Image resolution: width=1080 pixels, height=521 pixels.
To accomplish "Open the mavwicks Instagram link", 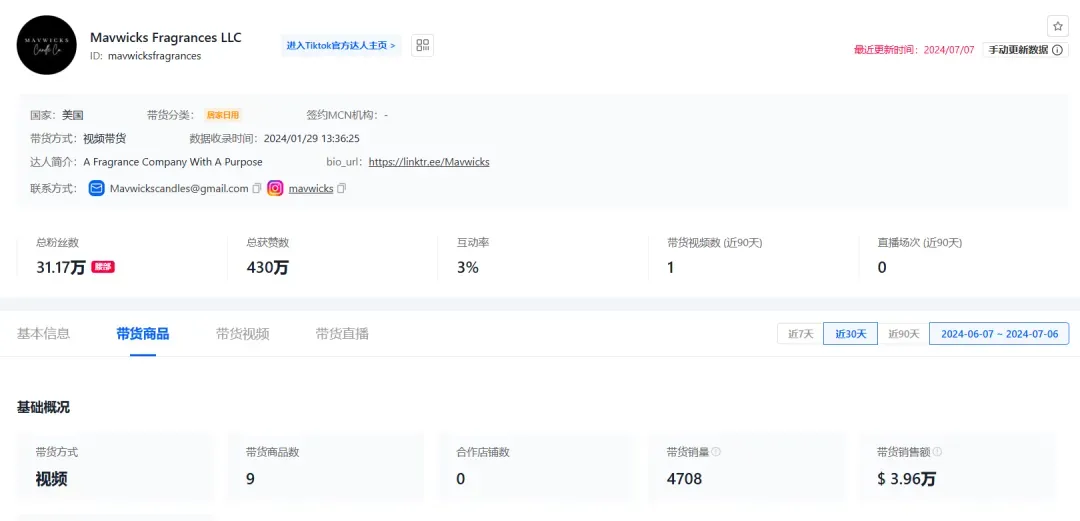I will (x=311, y=188).
